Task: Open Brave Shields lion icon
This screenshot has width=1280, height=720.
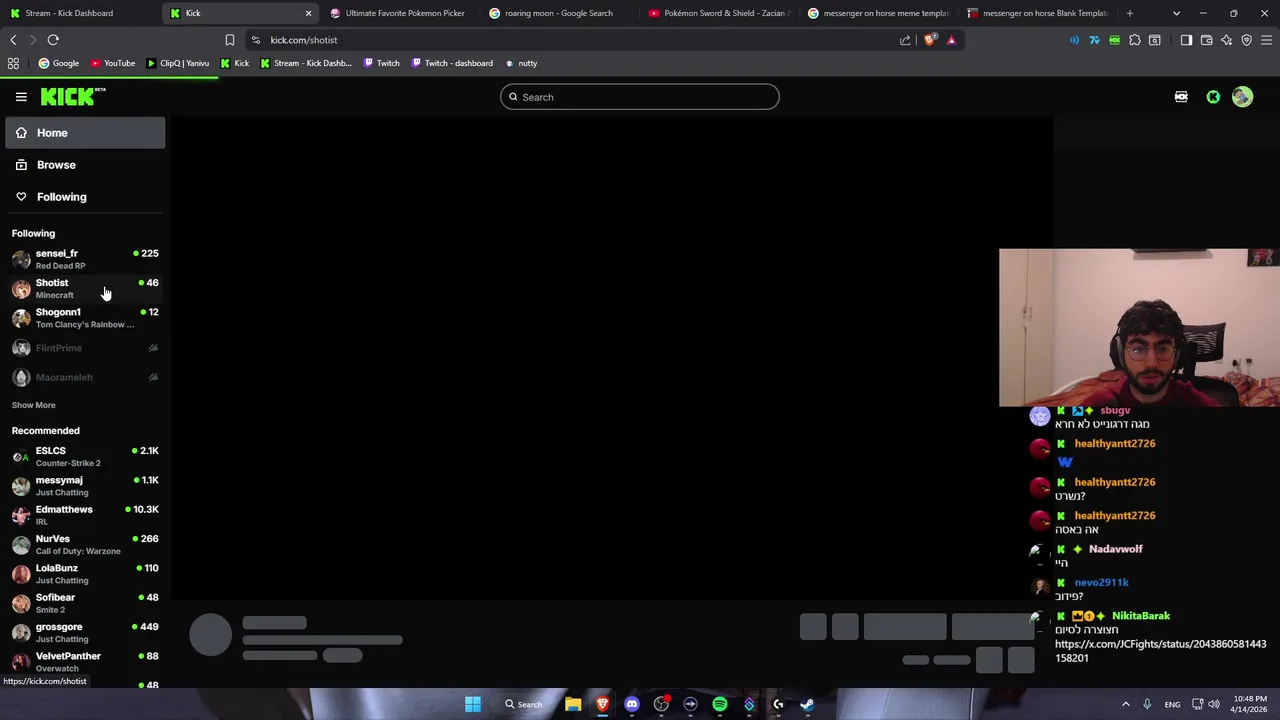Action: (x=931, y=40)
